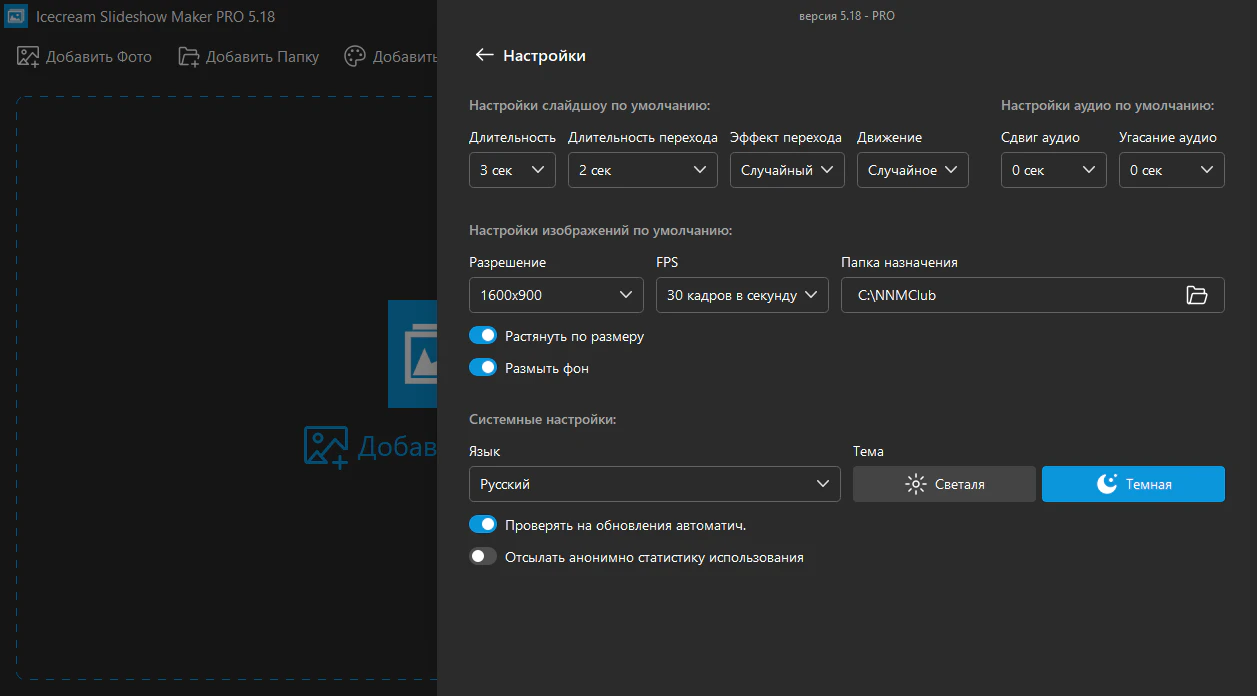Open the Эффект перехода dropdown
Viewport: 1257px width, 696px height.
(x=787, y=170)
